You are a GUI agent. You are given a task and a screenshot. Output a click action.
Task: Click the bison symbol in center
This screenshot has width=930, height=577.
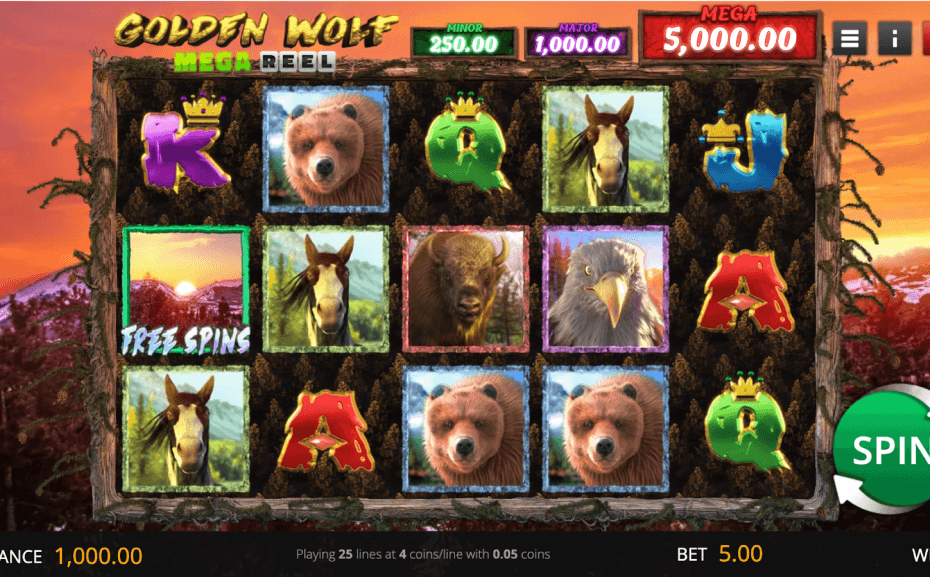(466, 289)
